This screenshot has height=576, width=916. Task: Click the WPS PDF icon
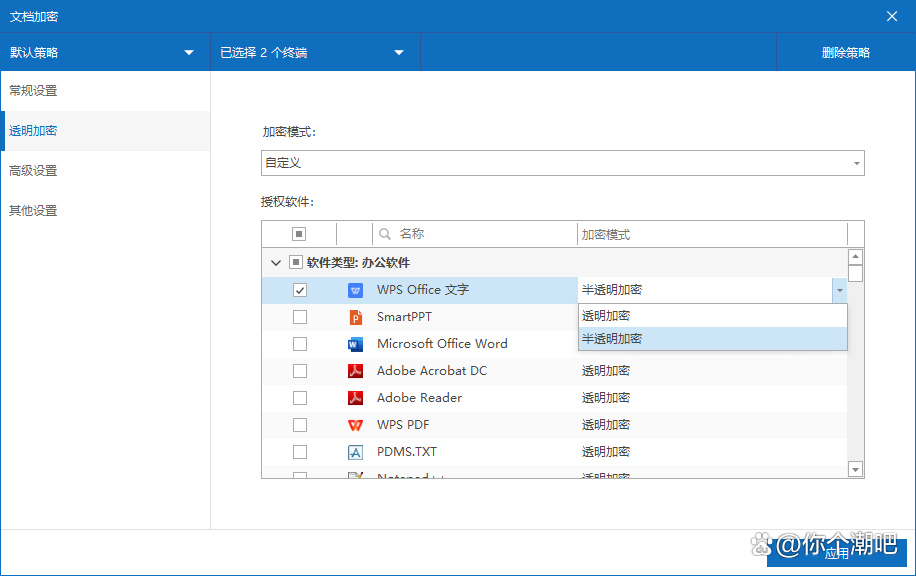(x=355, y=425)
